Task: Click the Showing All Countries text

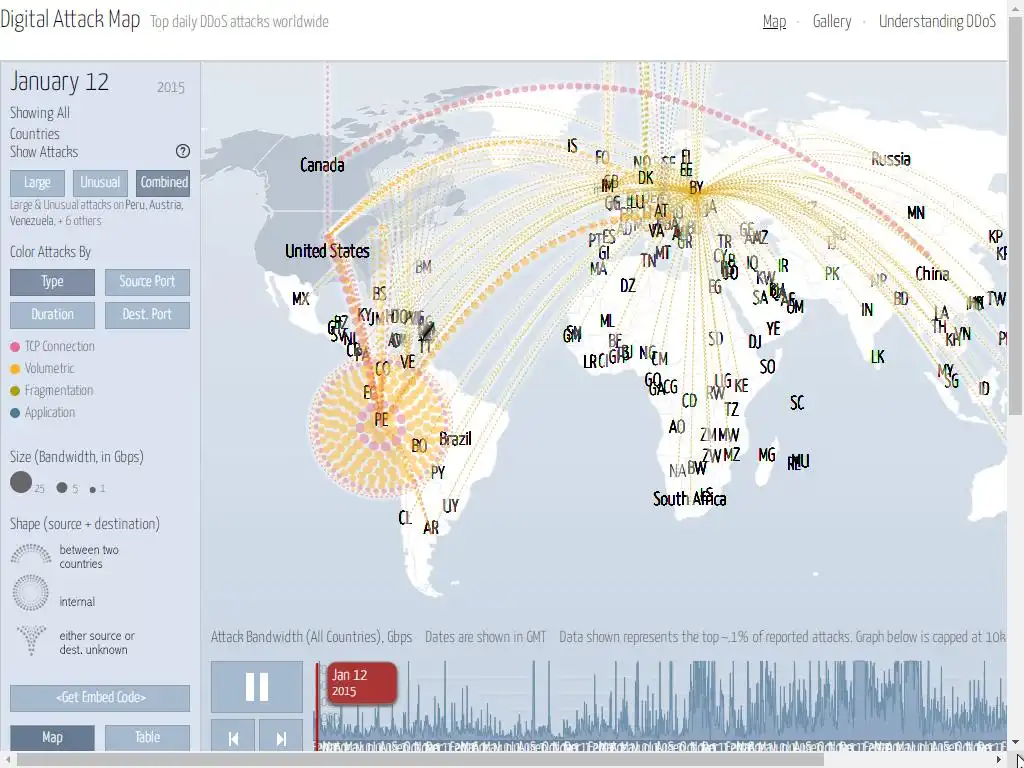Action: pos(39,123)
